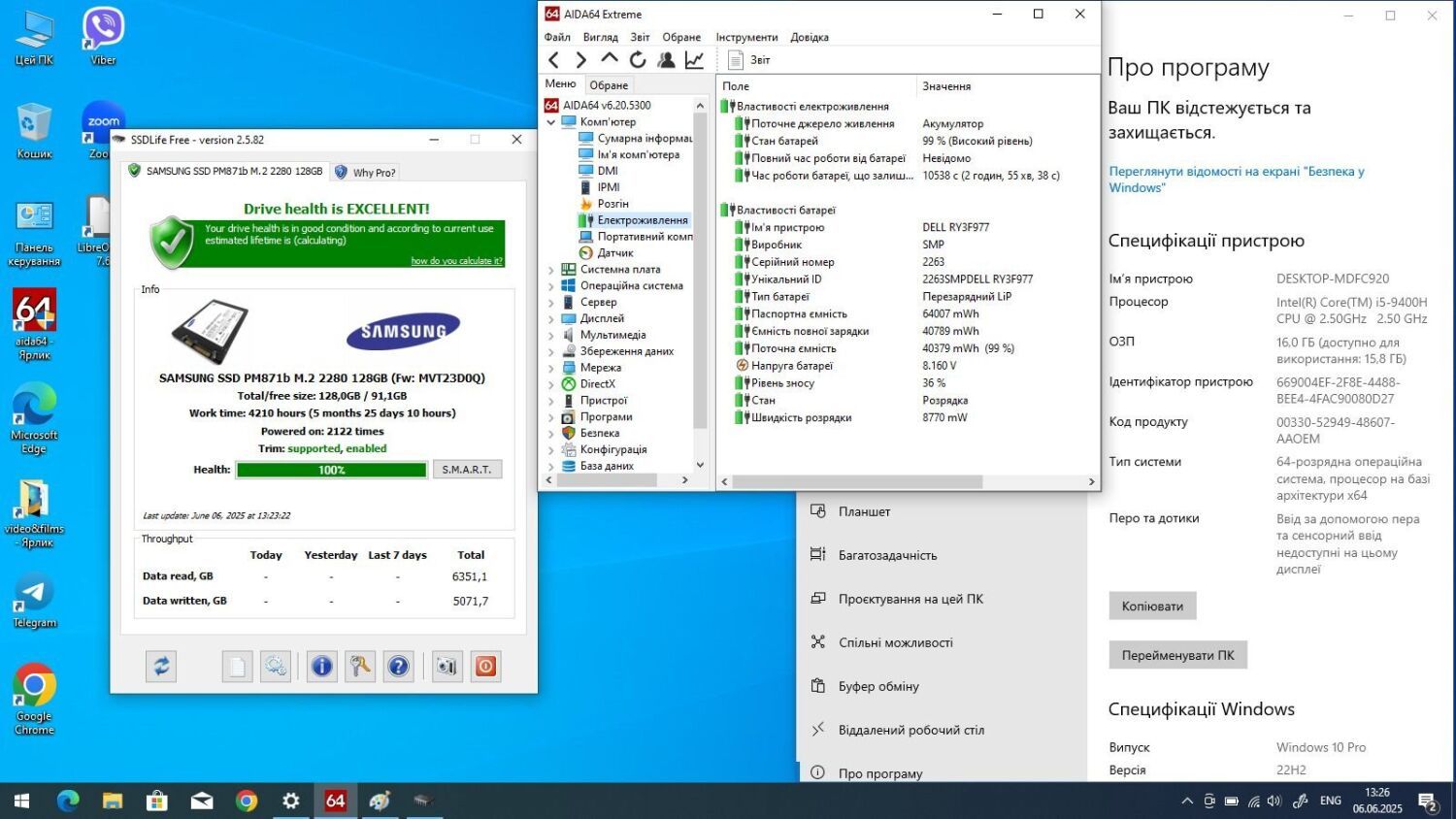This screenshot has height=819, width=1456.
Task: Open Google Chrome from the taskbar
Action: click(x=247, y=801)
